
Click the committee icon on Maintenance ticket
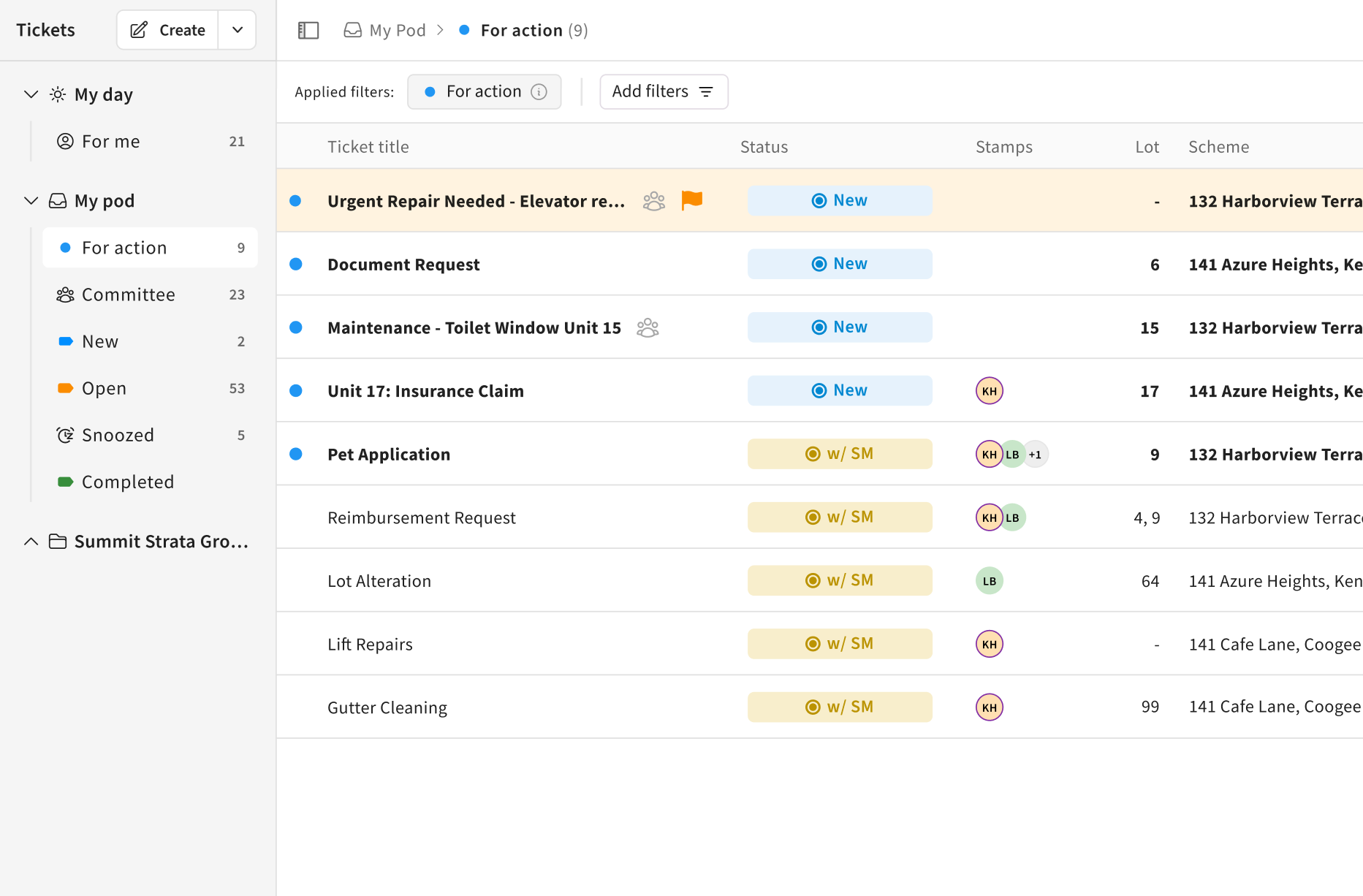[648, 327]
